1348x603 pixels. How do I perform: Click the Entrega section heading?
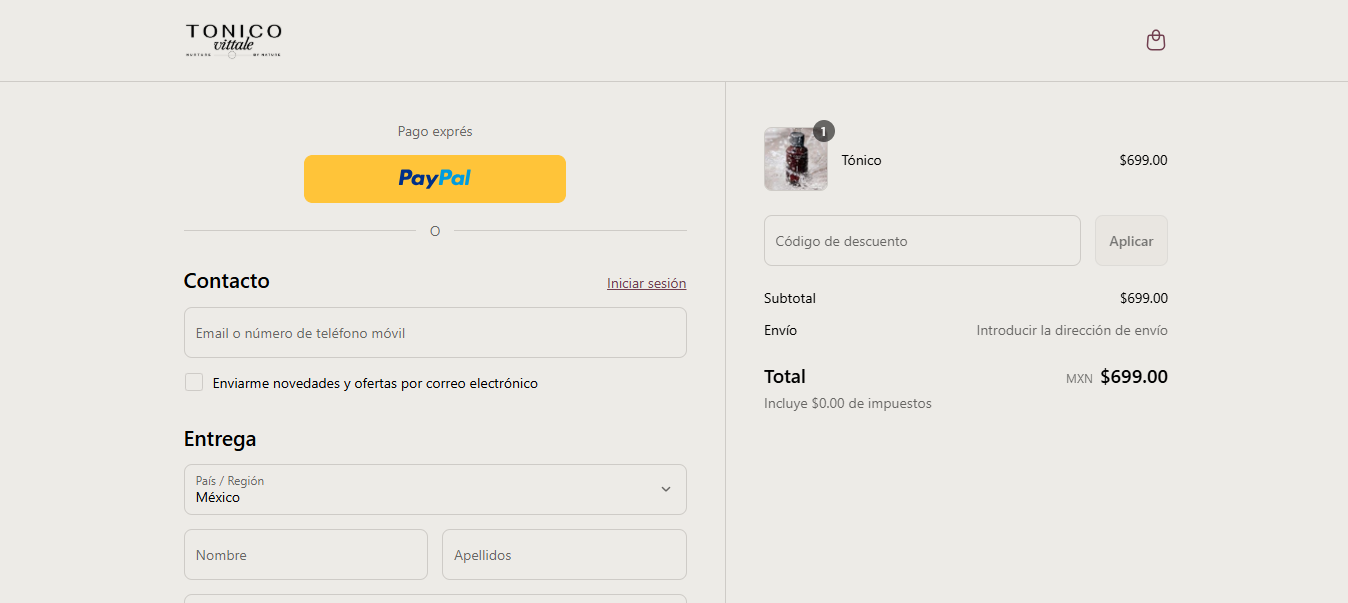point(220,439)
